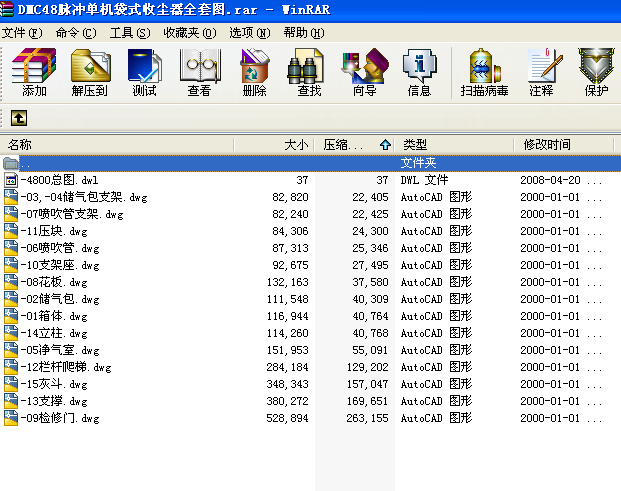621x491 pixels.
Task: Open the 帮助(H) menu
Action: 304,32
